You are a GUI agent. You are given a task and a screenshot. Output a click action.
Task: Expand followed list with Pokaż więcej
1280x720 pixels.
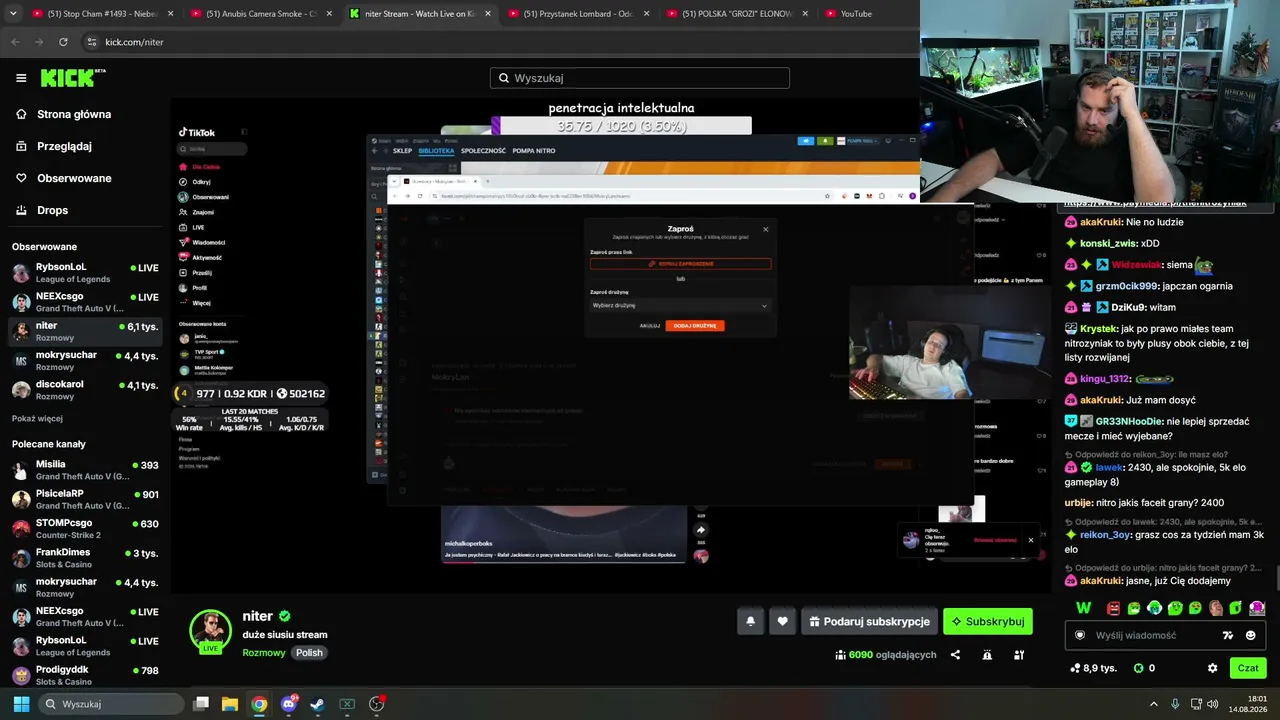point(37,418)
